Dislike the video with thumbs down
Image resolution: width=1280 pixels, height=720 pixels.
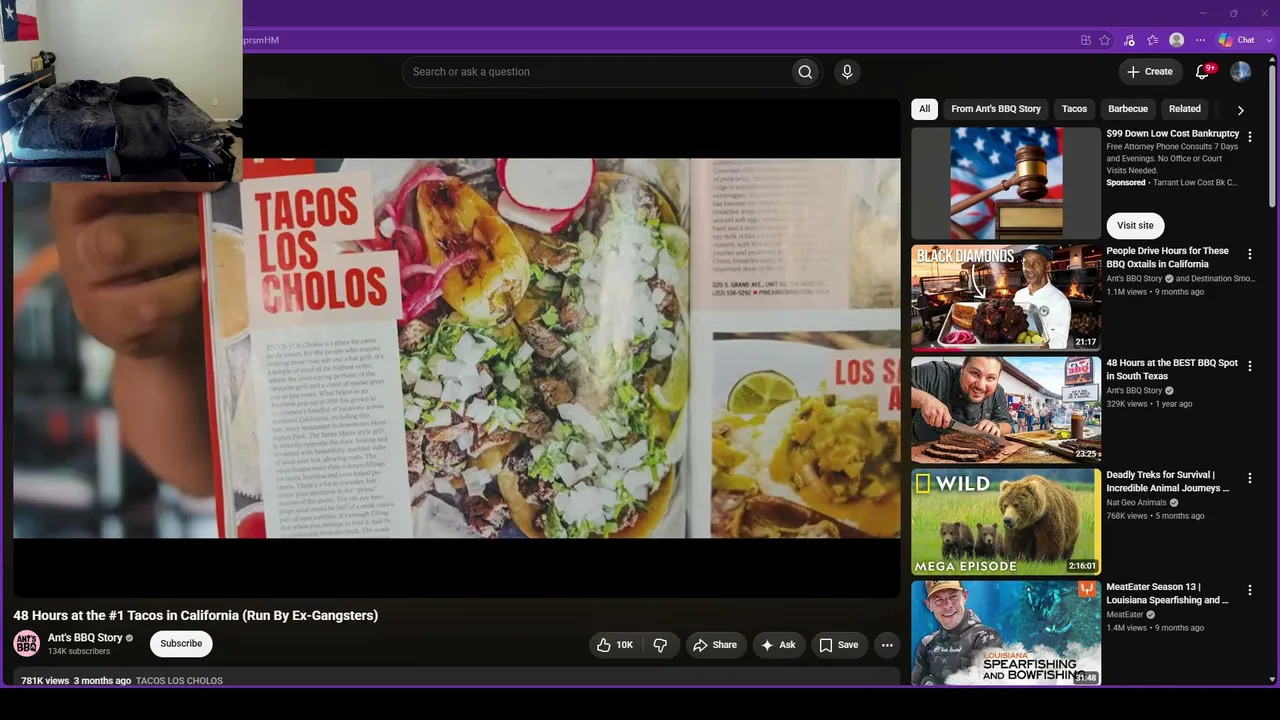point(660,645)
